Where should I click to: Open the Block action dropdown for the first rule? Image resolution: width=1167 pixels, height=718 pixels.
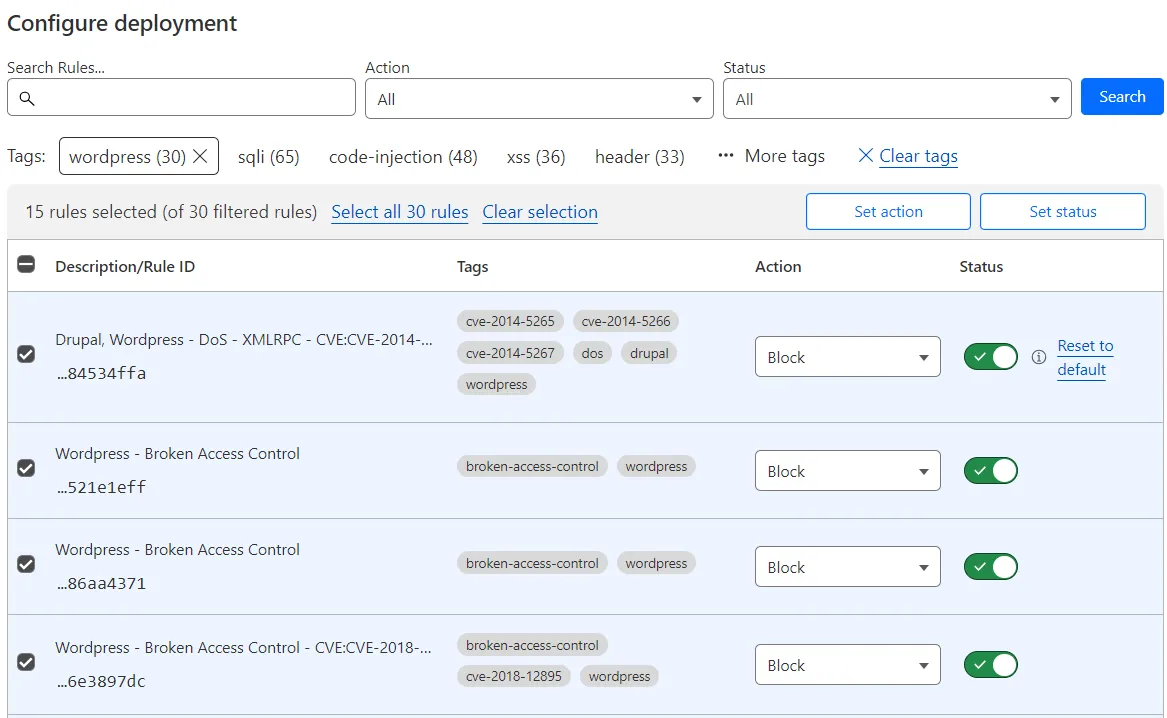(847, 357)
